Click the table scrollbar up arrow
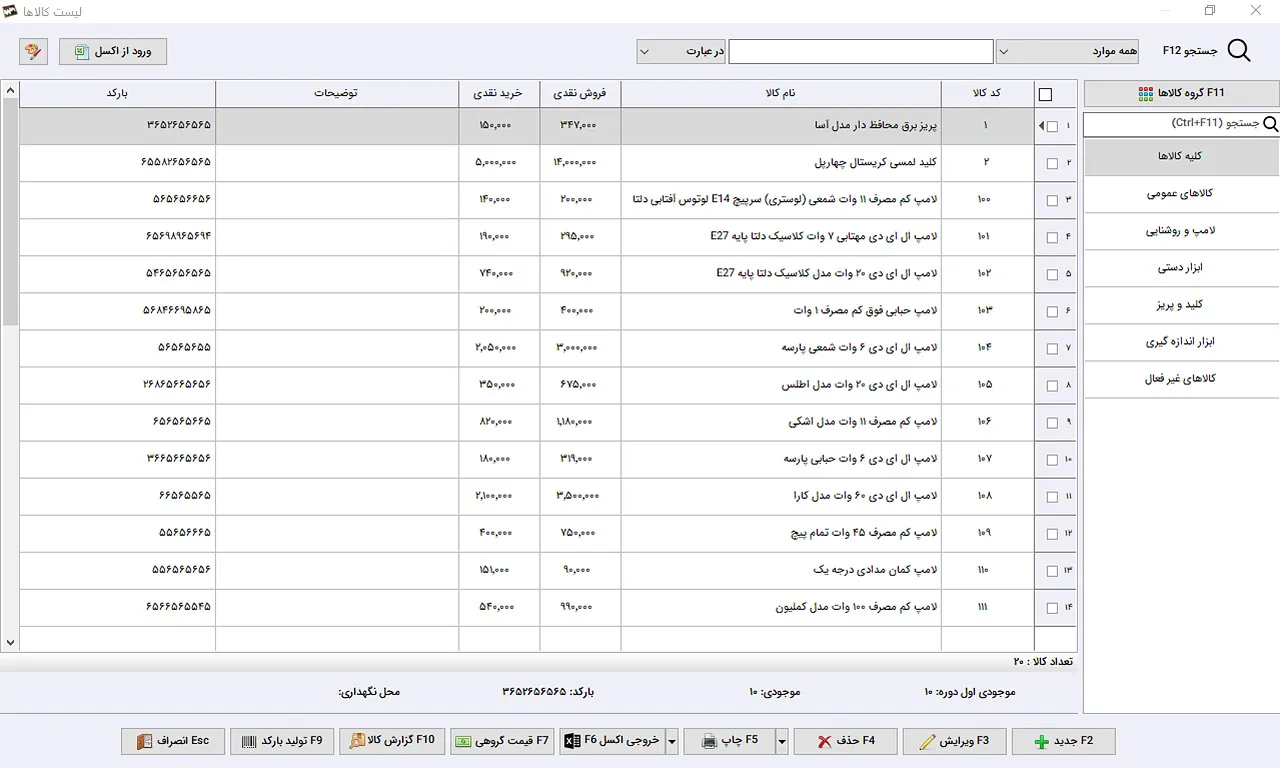Viewport: 1280px width, 768px height. pos(10,90)
